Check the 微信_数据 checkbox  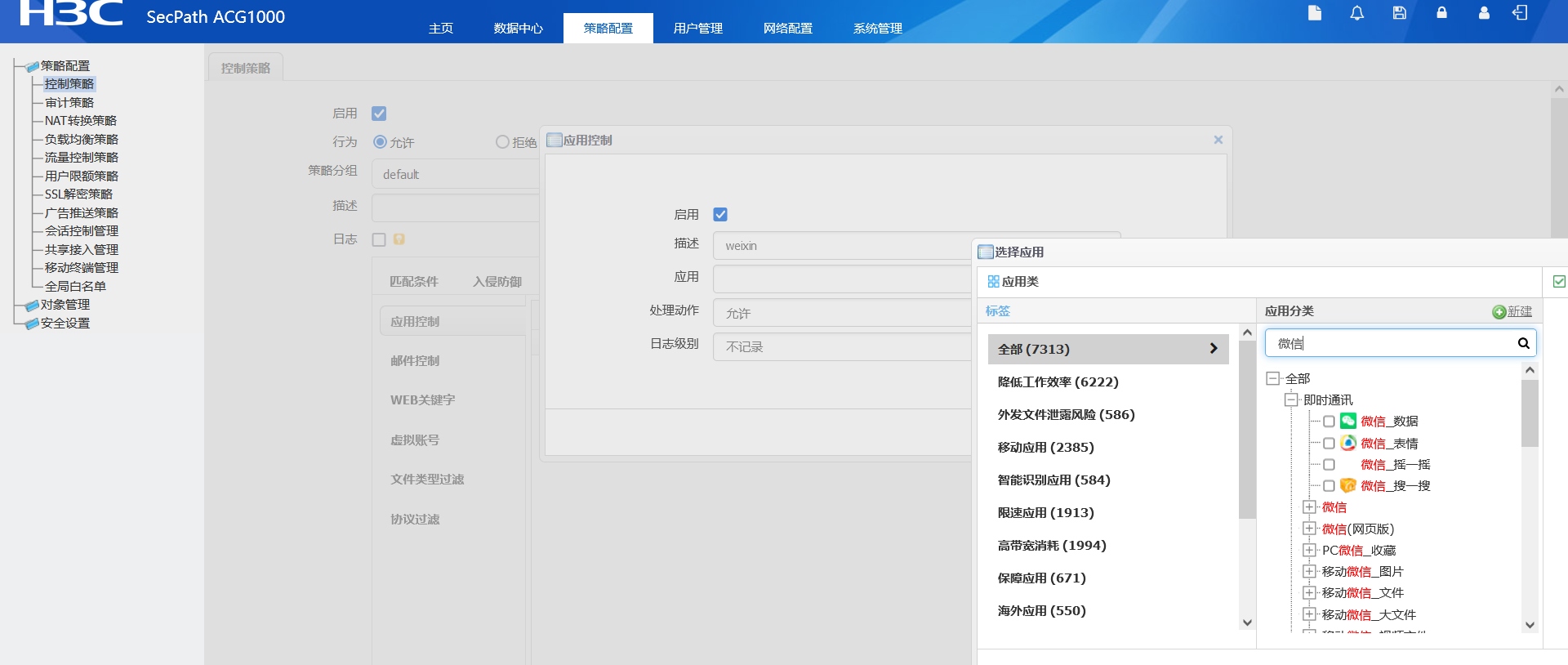click(x=1329, y=422)
